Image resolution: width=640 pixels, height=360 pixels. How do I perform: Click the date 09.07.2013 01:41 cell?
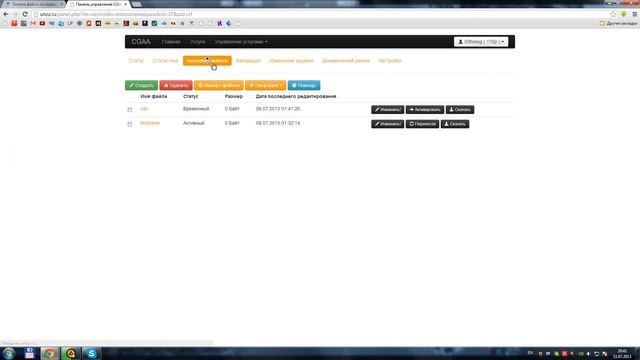coord(278,109)
